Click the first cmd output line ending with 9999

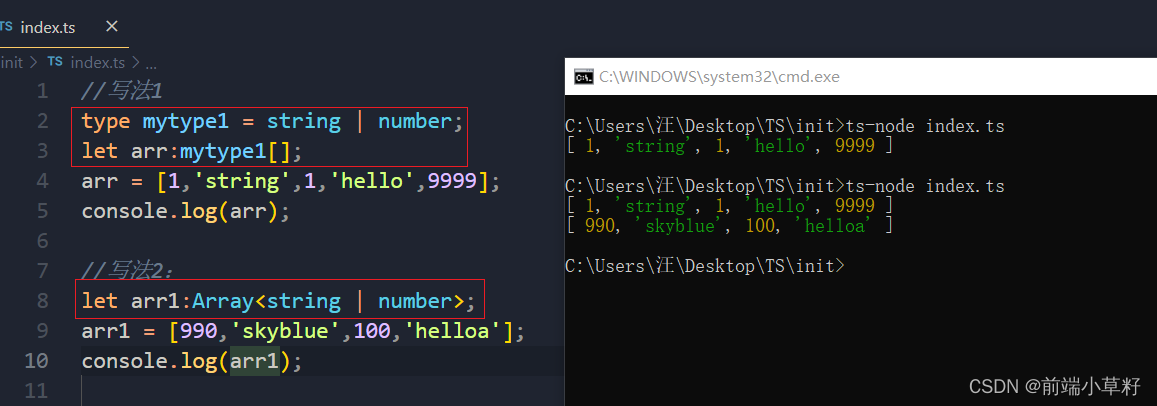click(x=729, y=146)
